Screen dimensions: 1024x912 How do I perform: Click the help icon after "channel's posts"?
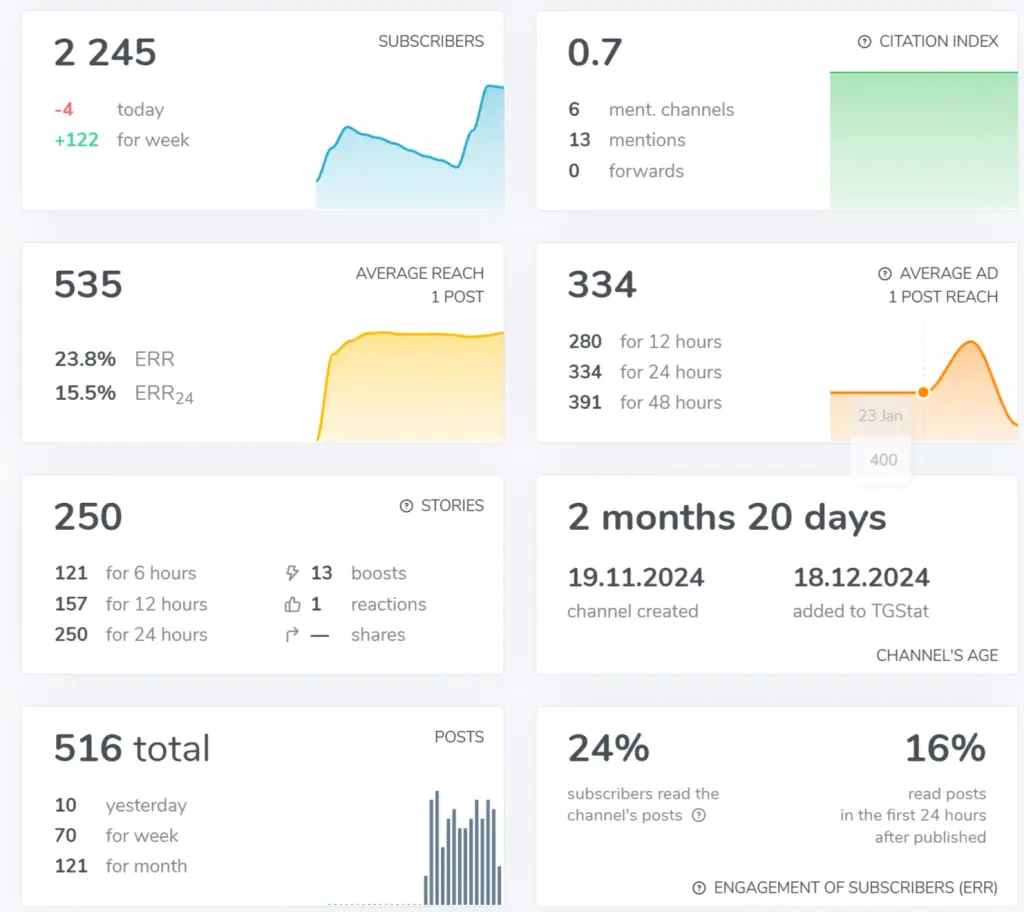click(x=699, y=815)
